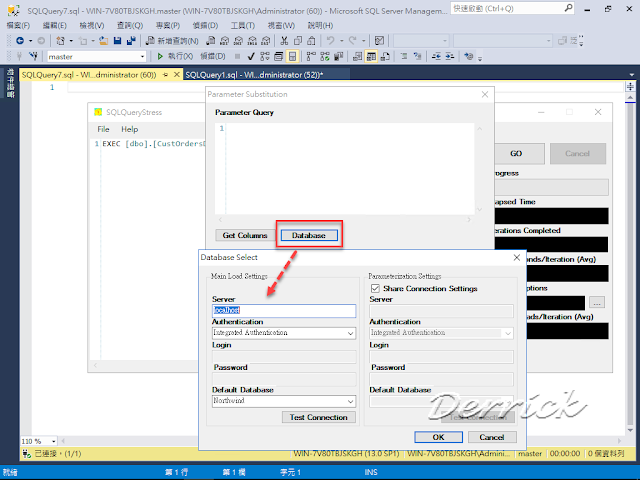This screenshot has height=480, width=640.
Task: Open the active tabs list dropdown arrow
Action: (632, 75)
